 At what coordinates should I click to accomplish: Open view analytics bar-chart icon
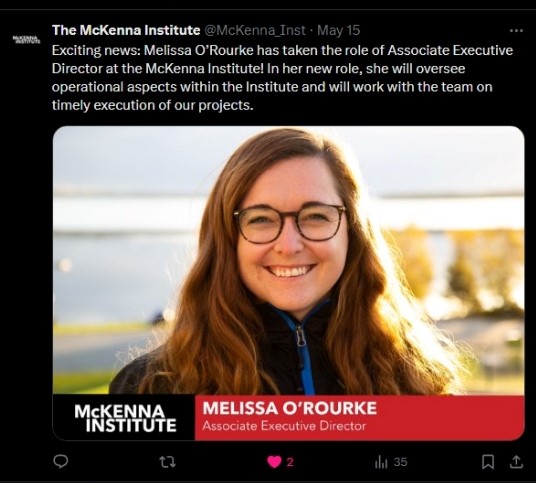coord(381,462)
